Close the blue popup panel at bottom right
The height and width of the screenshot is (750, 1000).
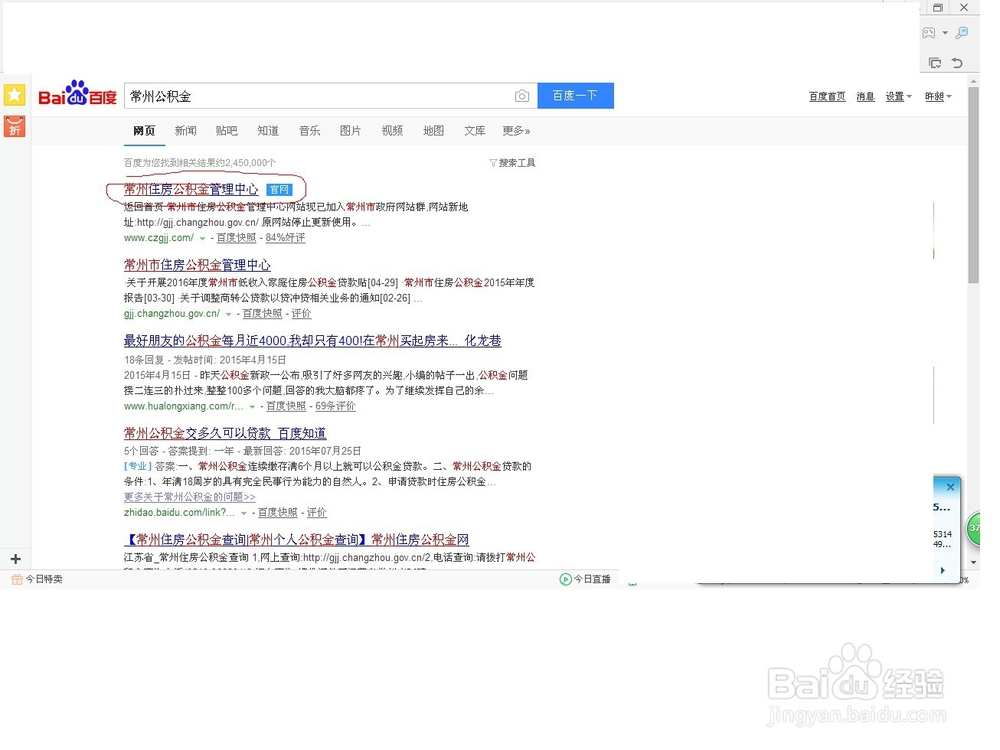pos(950,487)
